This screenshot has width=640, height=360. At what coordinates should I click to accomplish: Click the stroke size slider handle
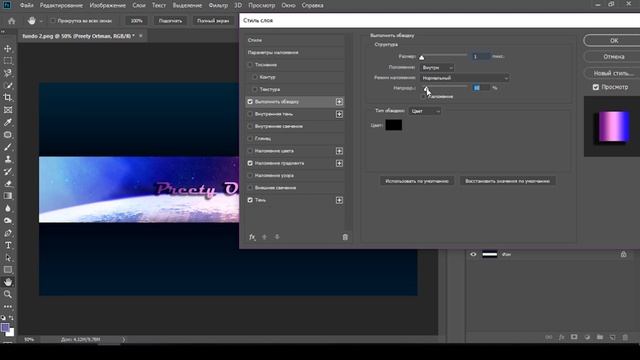[x=422, y=57]
